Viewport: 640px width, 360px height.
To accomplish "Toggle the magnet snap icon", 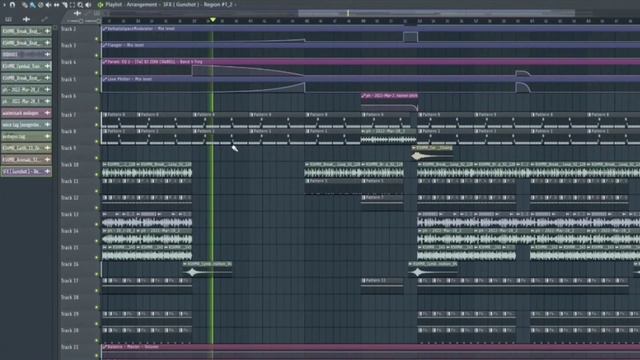I will (13, 5).
